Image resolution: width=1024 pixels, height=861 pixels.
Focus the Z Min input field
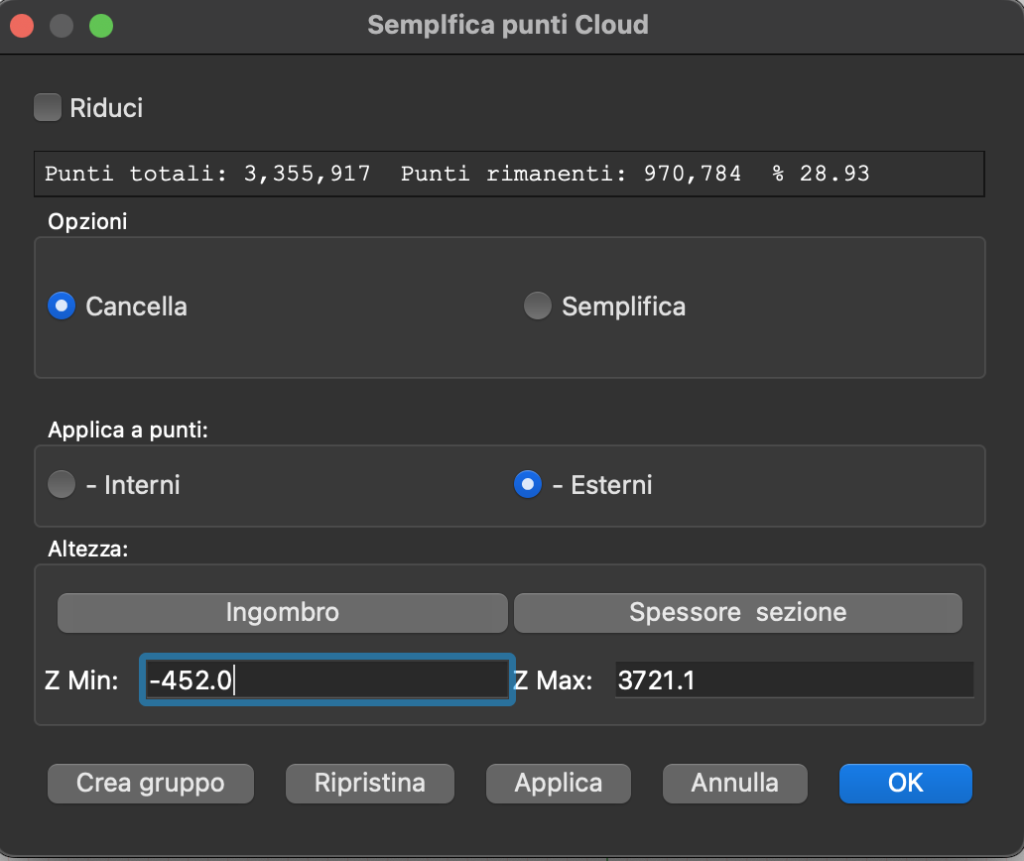[x=327, y=681]
